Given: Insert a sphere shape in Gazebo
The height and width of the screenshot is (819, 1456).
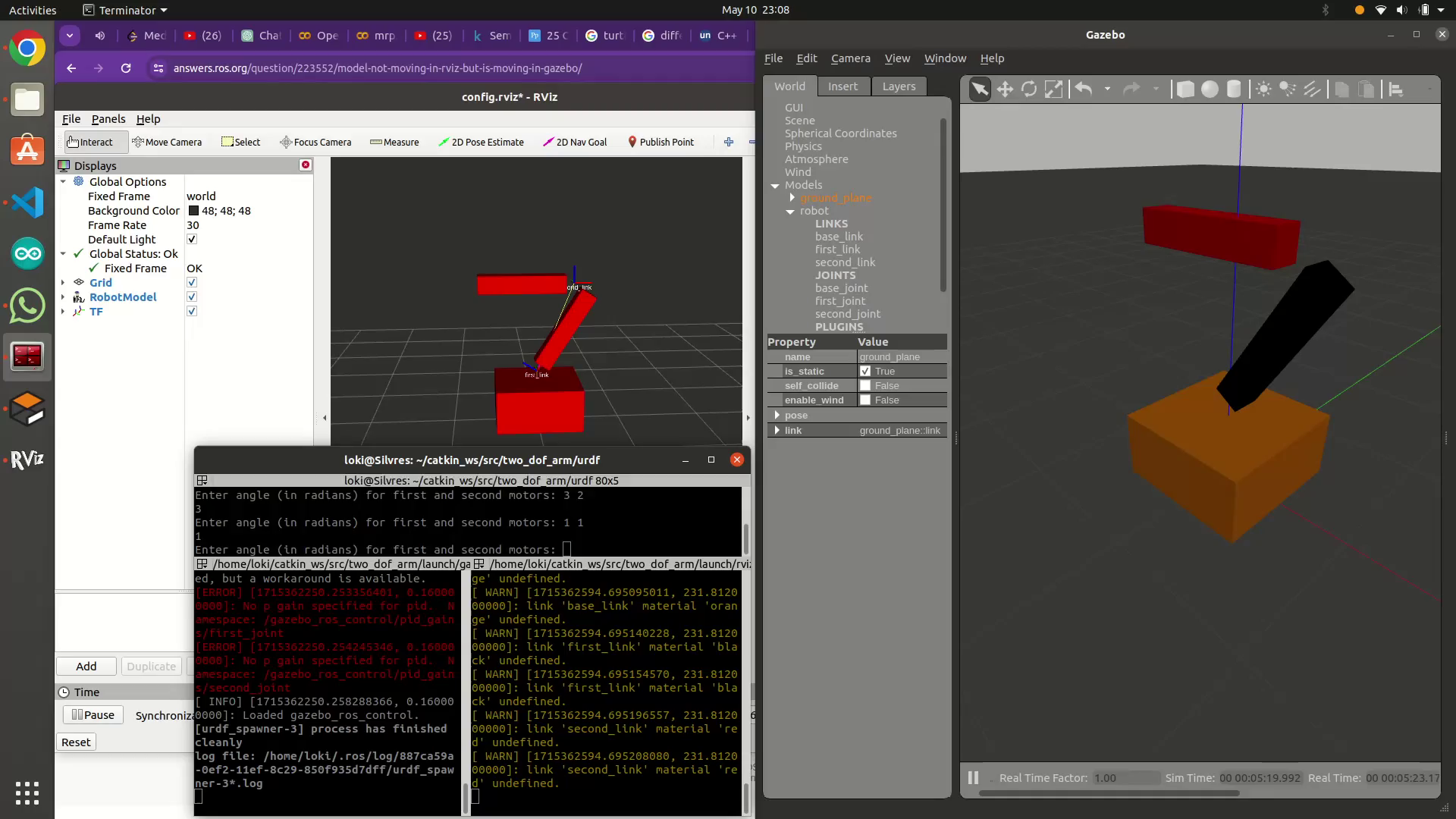Looking at the screenshot, I should coord(1210,89).
